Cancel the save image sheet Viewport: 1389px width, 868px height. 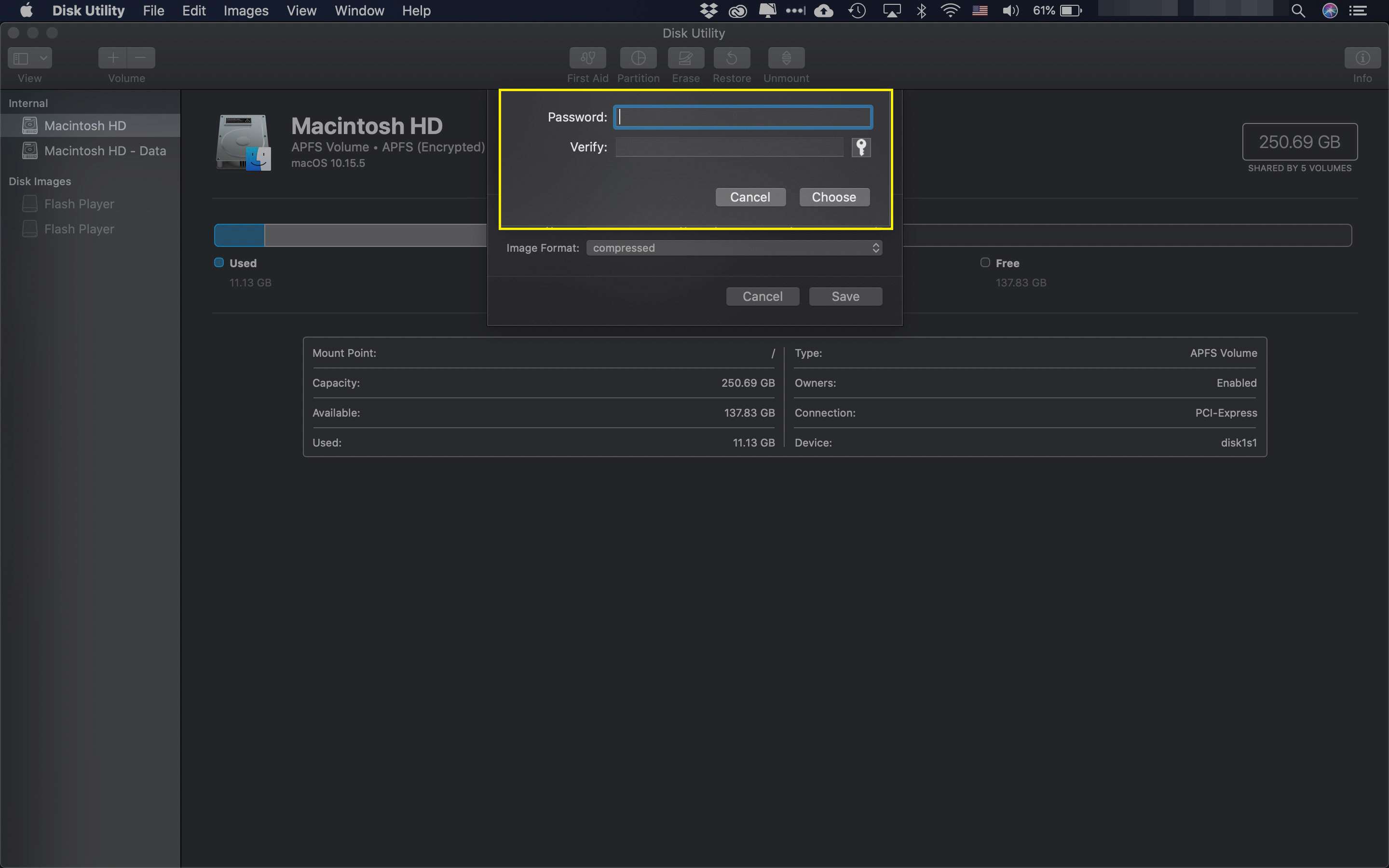[x=762, y=296]
